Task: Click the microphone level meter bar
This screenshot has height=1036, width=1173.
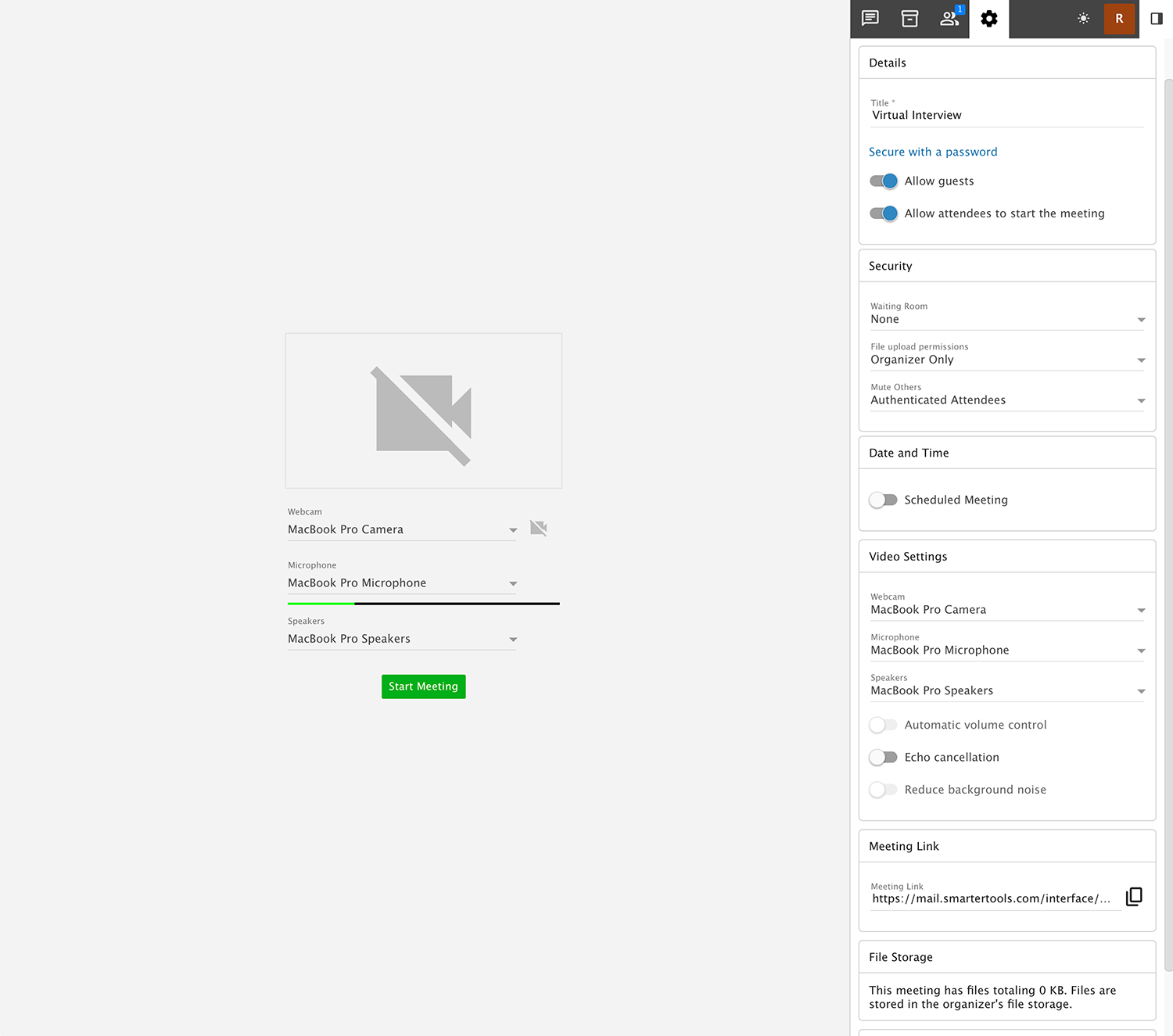Action: pos(424,604)
